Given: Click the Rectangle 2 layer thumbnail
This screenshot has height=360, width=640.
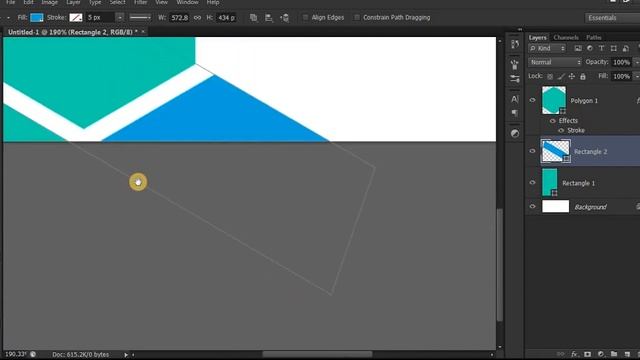Looking at the screenshot, I should (555, 151).
